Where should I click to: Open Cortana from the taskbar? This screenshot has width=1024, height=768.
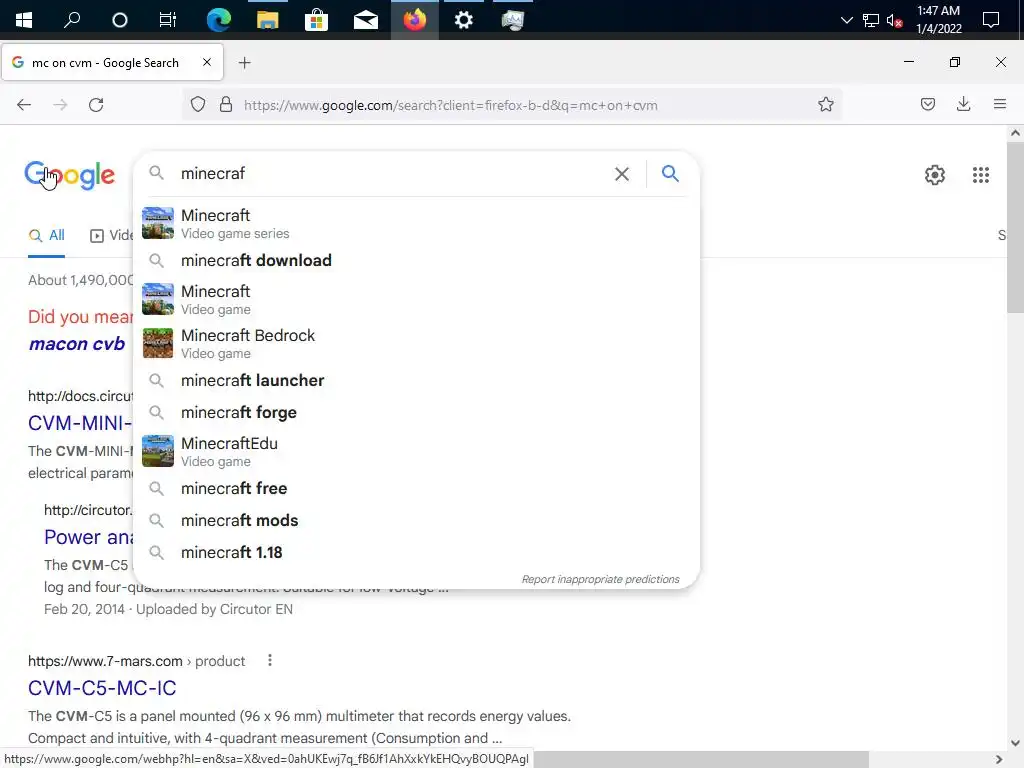(120, 20)
